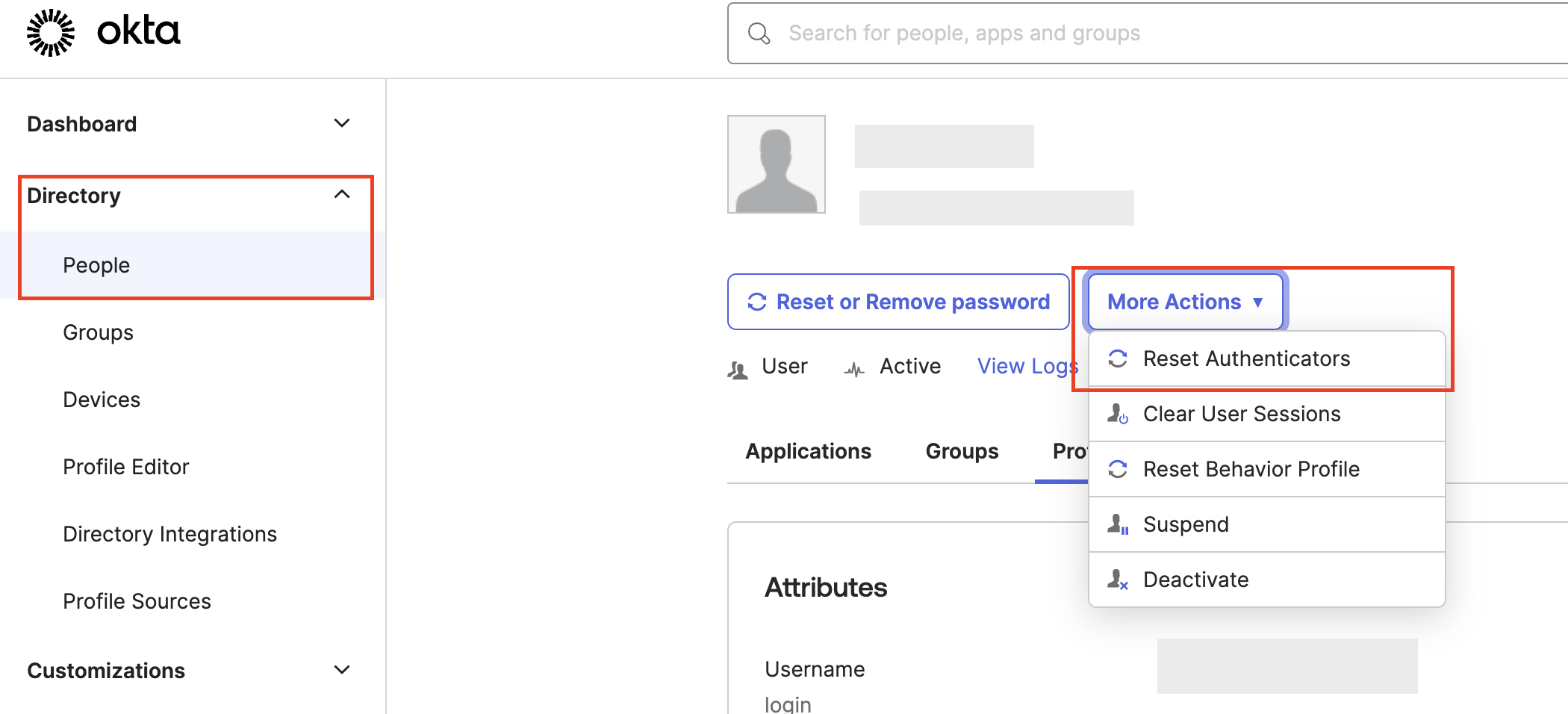Image resolution: width=1568 pixels, height=714 pixels.
Task: Choose Reset Authenticators from the menu
Action: [1267, 358]
